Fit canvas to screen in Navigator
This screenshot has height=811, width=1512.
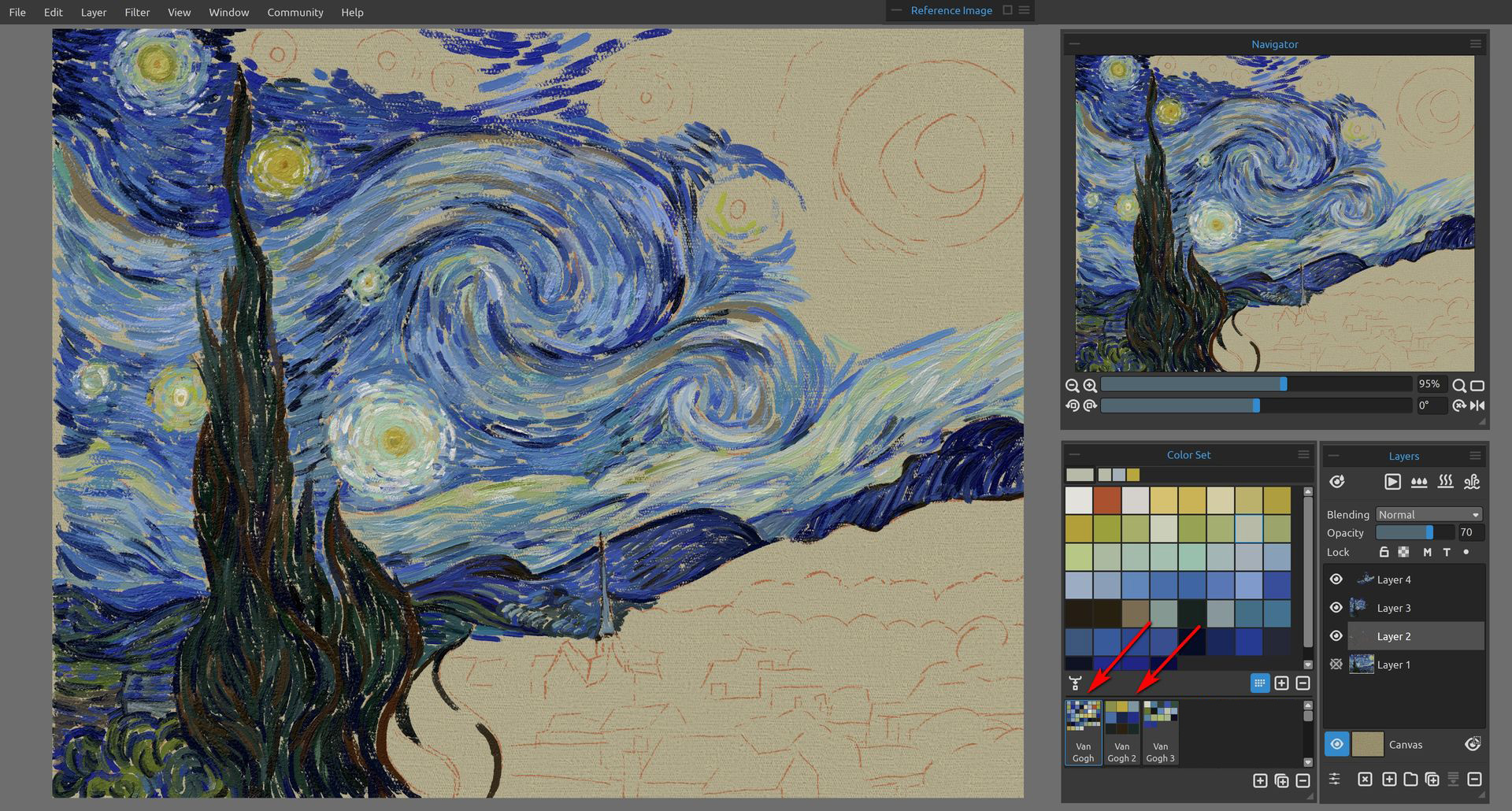[x=1477, y=385]
